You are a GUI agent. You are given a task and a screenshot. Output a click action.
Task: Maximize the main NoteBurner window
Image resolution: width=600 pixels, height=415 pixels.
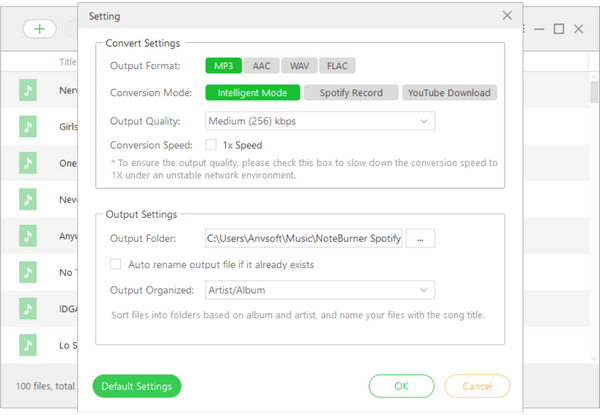tap(559, 29)
